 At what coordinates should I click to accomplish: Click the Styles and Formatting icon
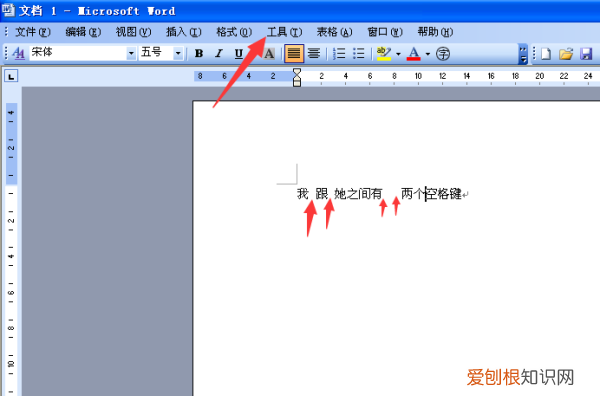18,53
